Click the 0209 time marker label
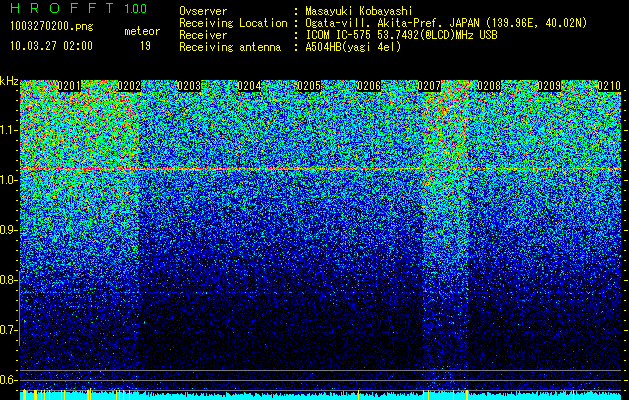Screen dimensions: 629x400 pyautogui.click(x=549, y=86)
